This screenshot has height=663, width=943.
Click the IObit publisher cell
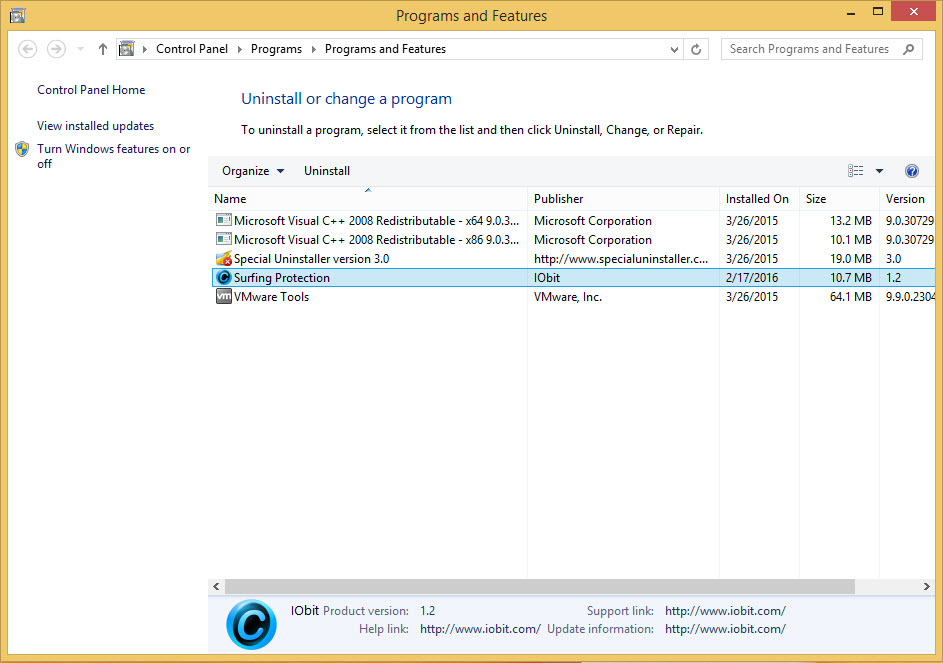click(x=547, y=277)
